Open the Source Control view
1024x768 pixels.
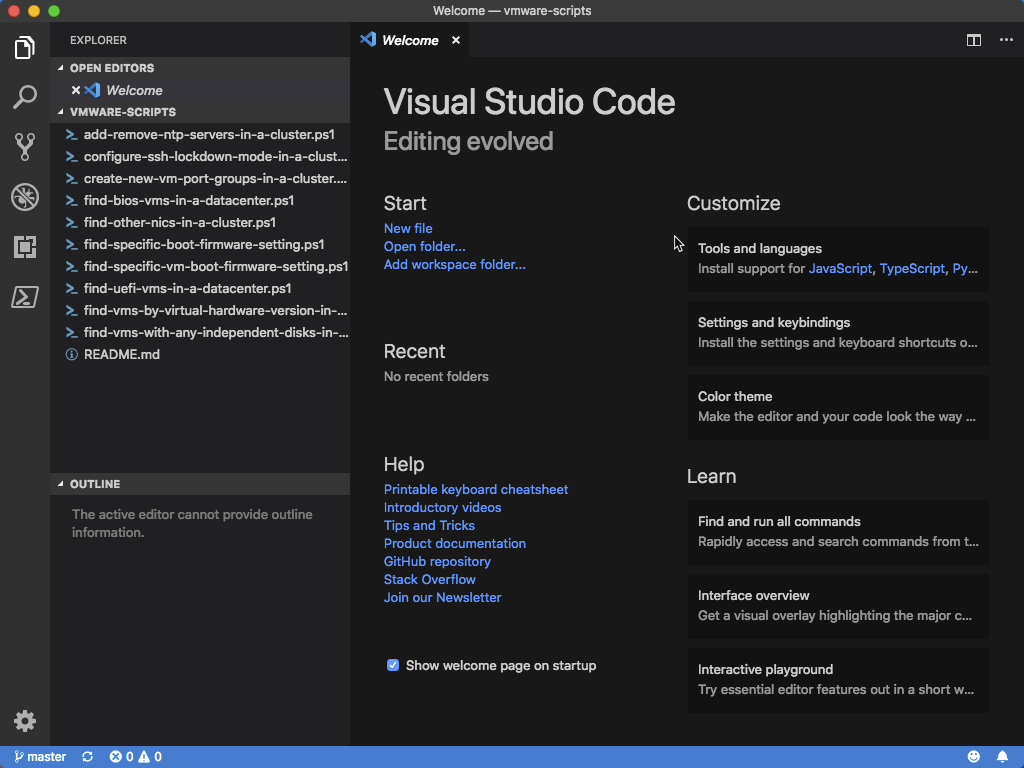(25, 147)
